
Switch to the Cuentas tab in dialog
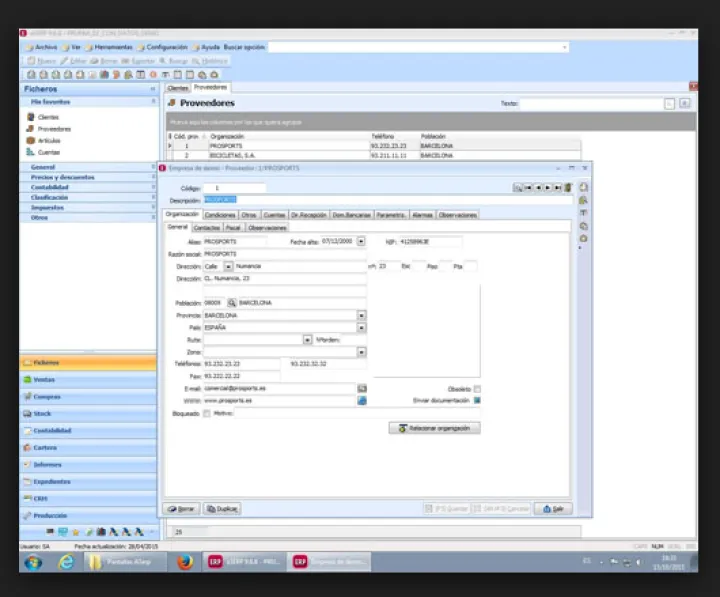pos(274,215)
